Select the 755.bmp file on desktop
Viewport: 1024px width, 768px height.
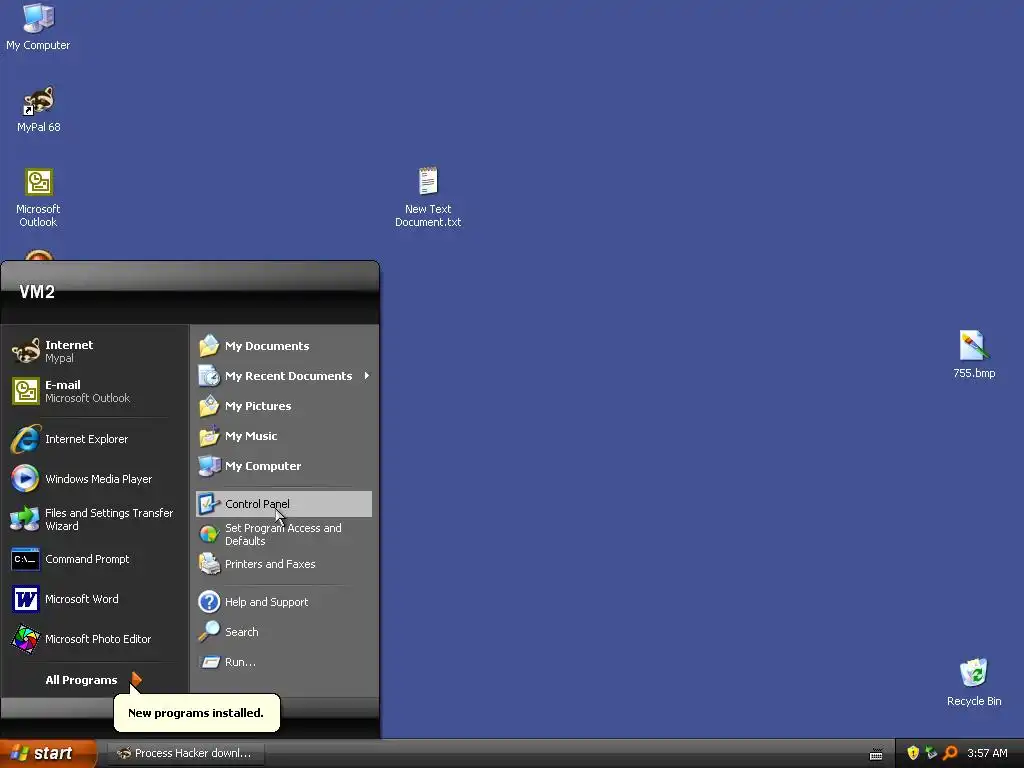click(x=974, y=354)
